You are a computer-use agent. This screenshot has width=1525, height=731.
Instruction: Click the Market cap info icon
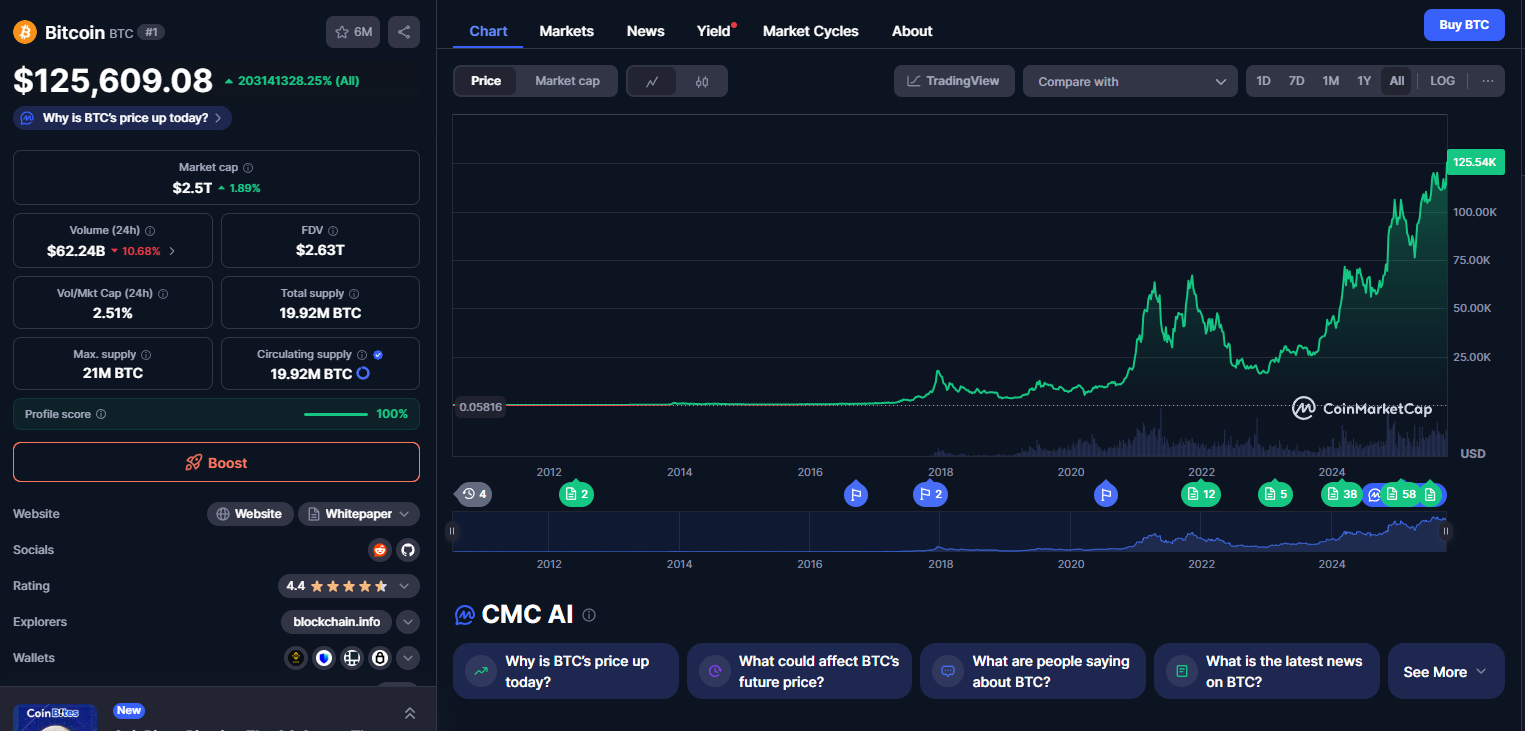[248, 168]
